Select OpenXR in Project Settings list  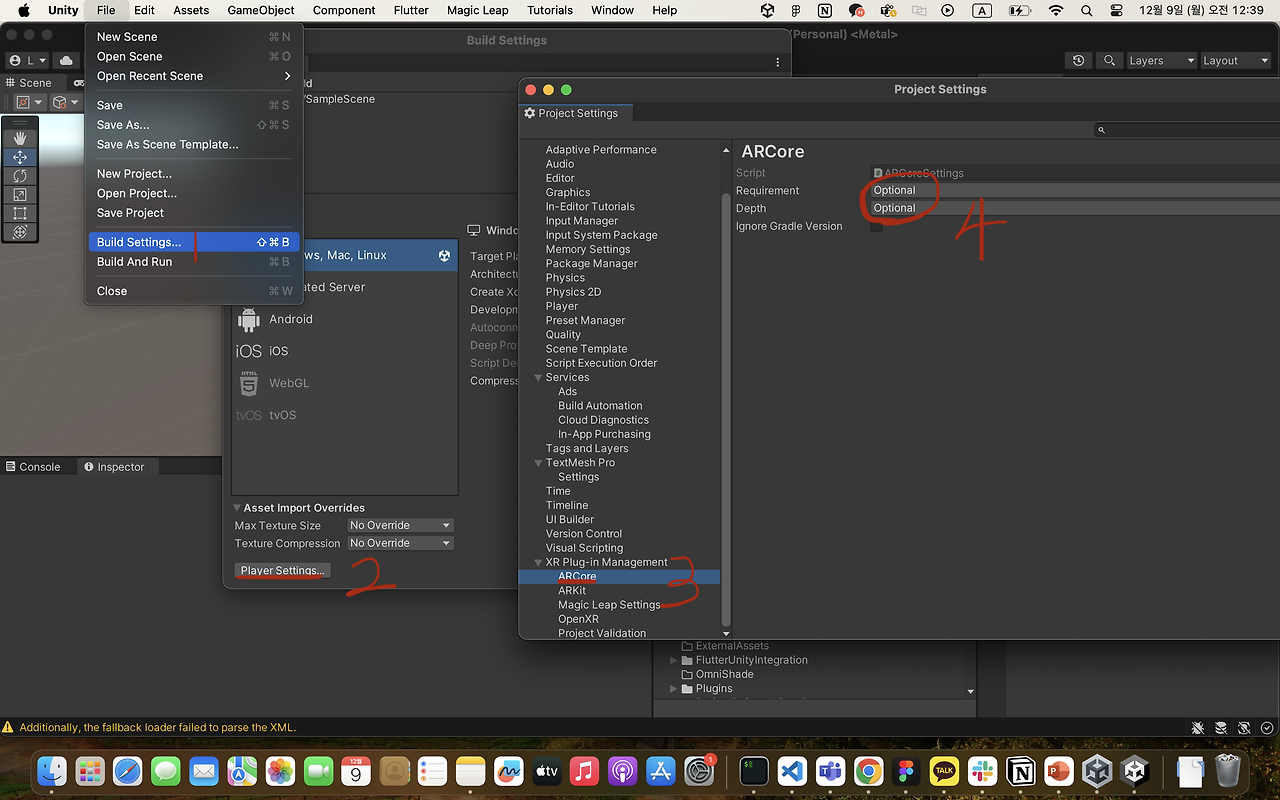point(578,619)
